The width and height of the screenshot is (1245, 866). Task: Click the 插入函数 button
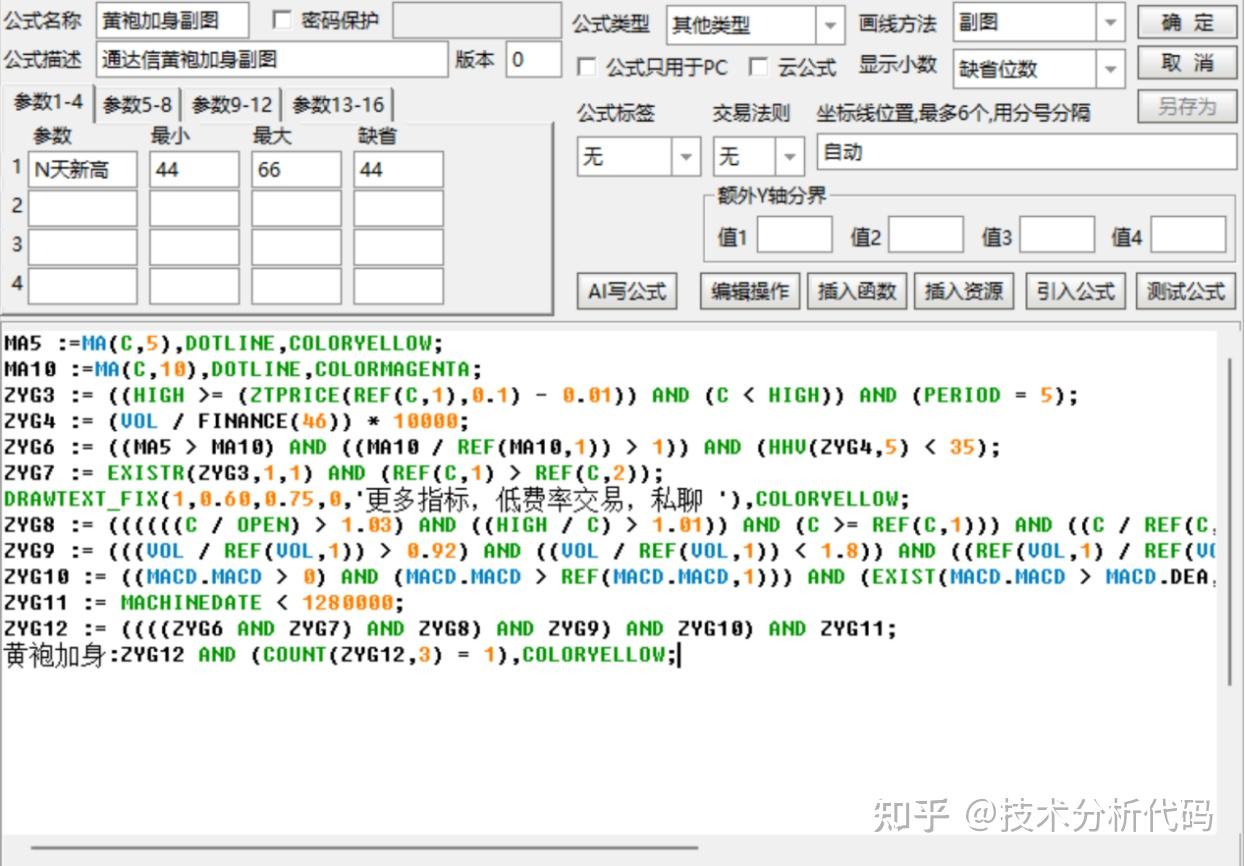pyautogui.click(x=858, y=291)
